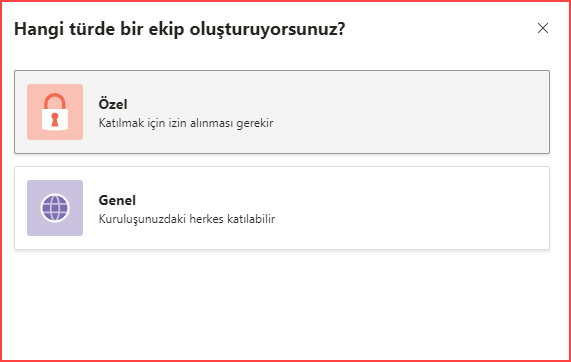This screenshot has width=571, height=362.
Task: Click the bold "Genel" heading
Action: coord(117,200)
